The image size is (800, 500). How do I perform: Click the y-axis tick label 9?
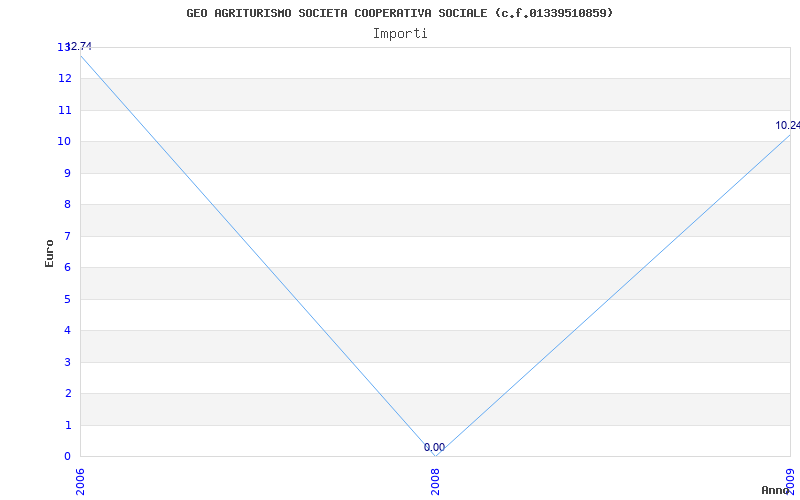pos(67,173)
